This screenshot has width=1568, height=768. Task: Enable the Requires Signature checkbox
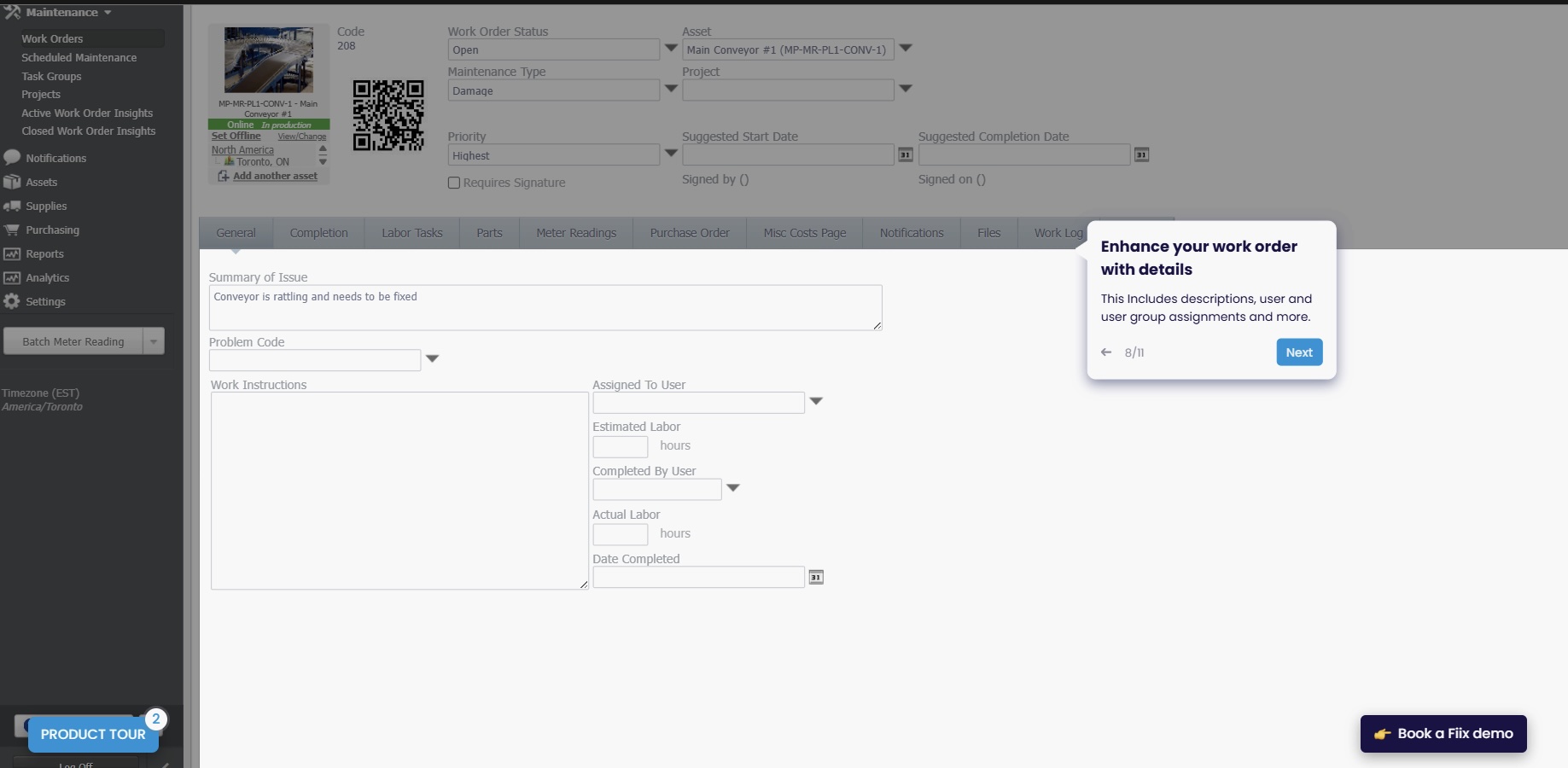pyautogui.click(x=453, y=183)
